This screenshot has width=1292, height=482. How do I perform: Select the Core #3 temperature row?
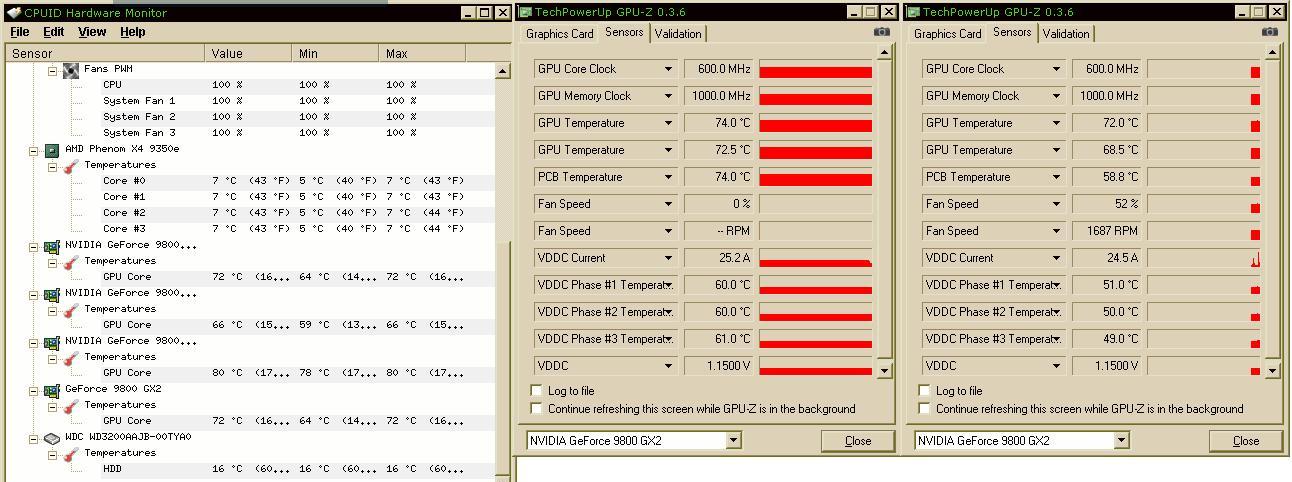[297, 229]
